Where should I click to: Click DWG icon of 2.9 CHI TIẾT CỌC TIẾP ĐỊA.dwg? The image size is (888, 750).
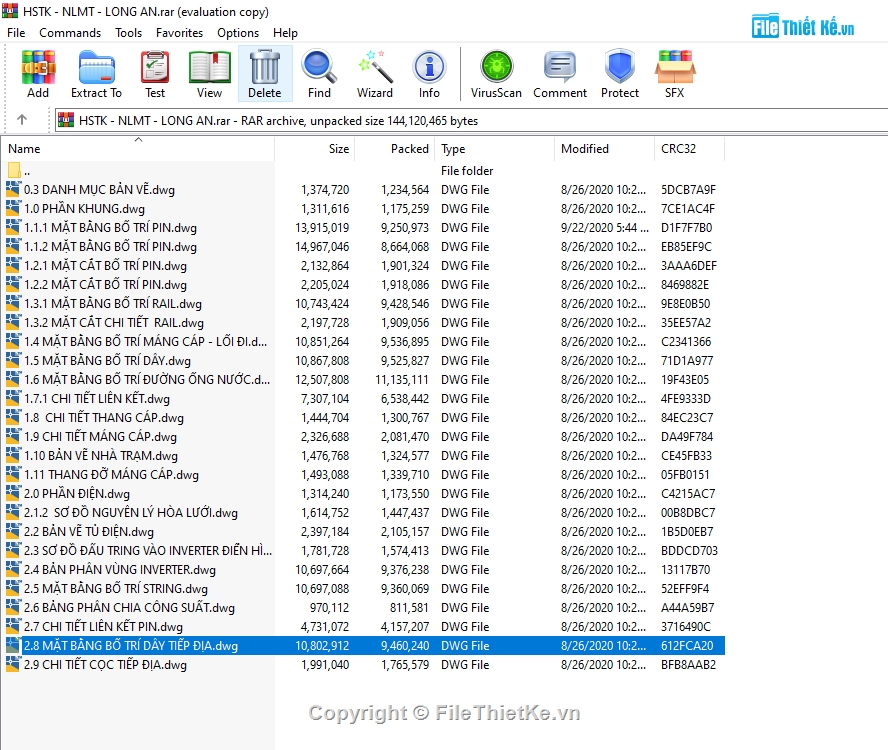click(14, 664)
